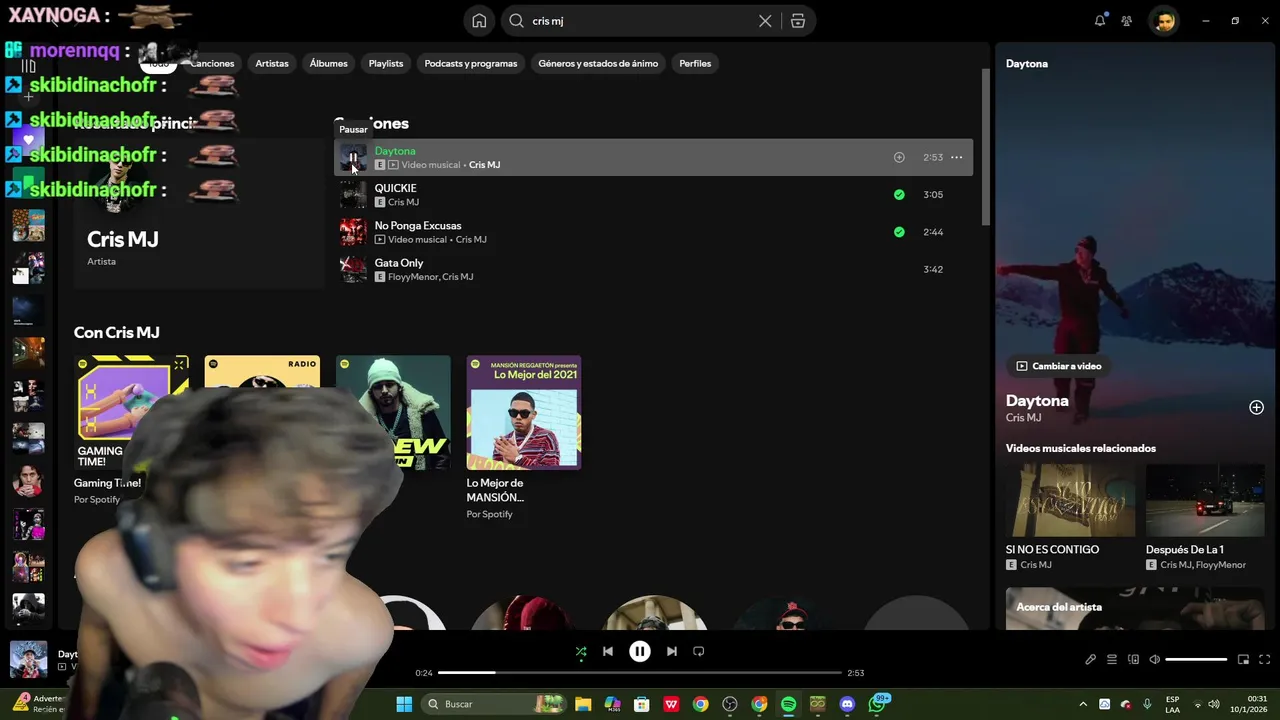Open Lo Mejor de MANSIÓN playlist card
Viewport: 1280px width, 720px height.
point(523,437)
